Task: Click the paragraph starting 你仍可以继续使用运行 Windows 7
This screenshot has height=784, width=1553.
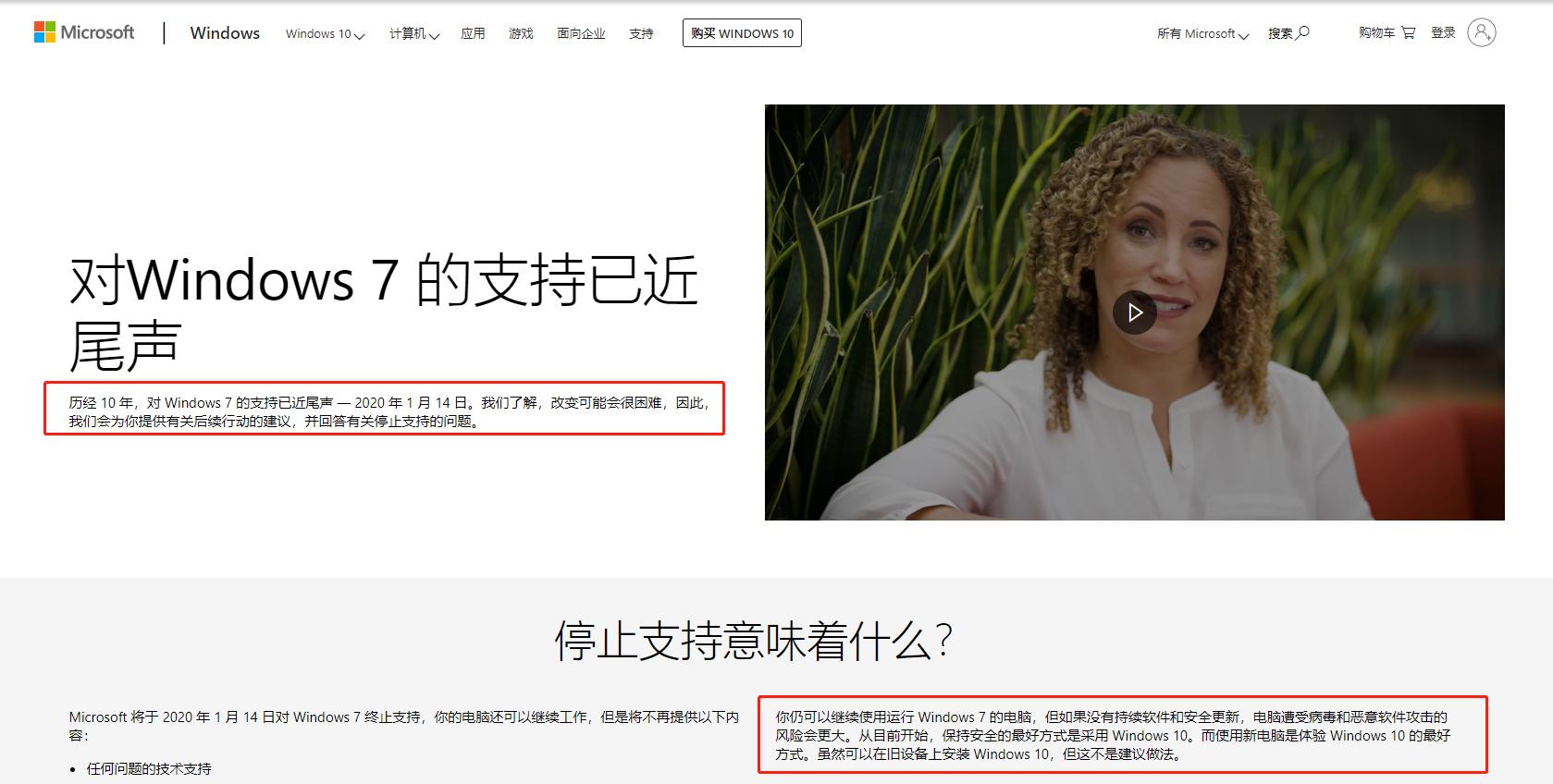Action: coord(1113,735)
